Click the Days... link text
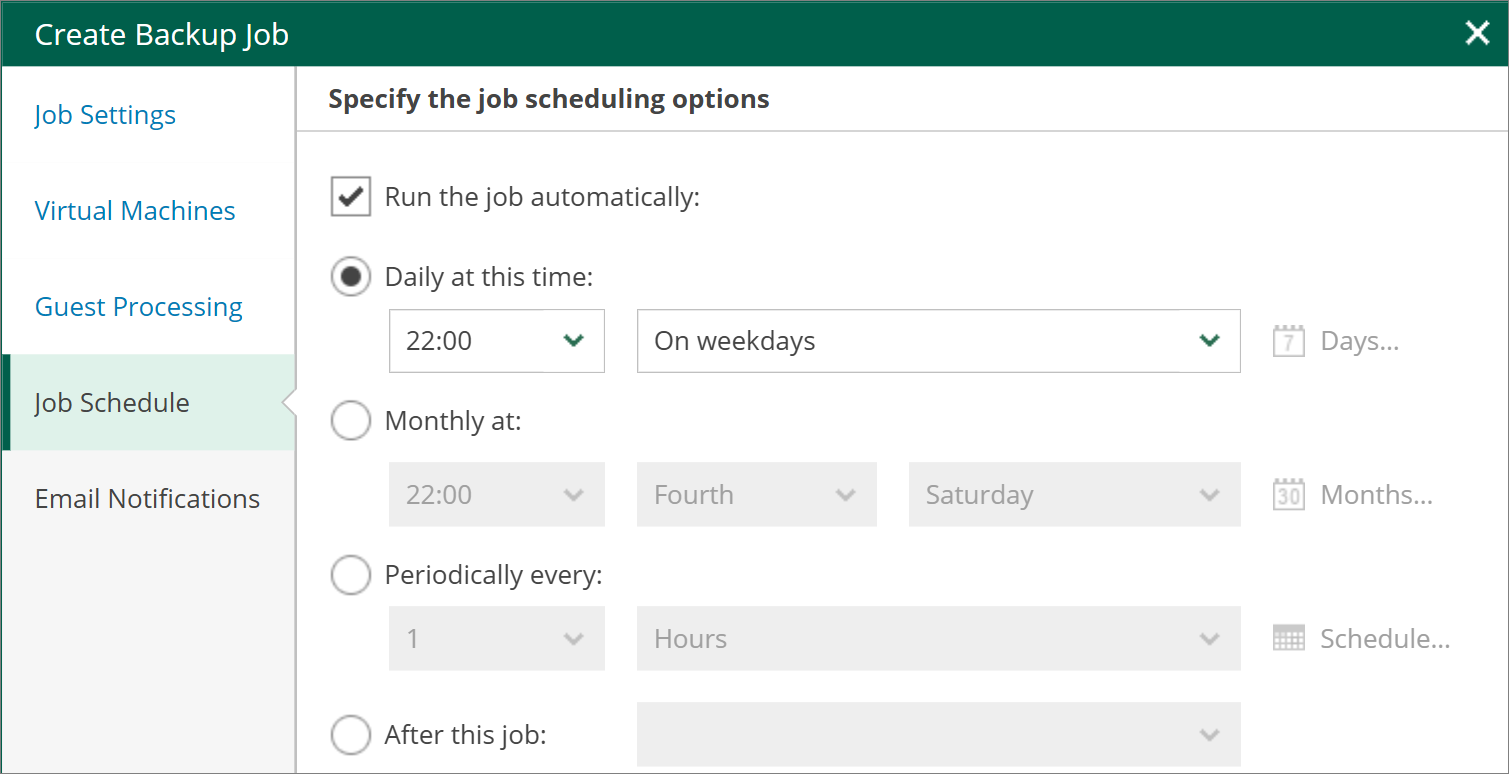 coord(1360,341)
